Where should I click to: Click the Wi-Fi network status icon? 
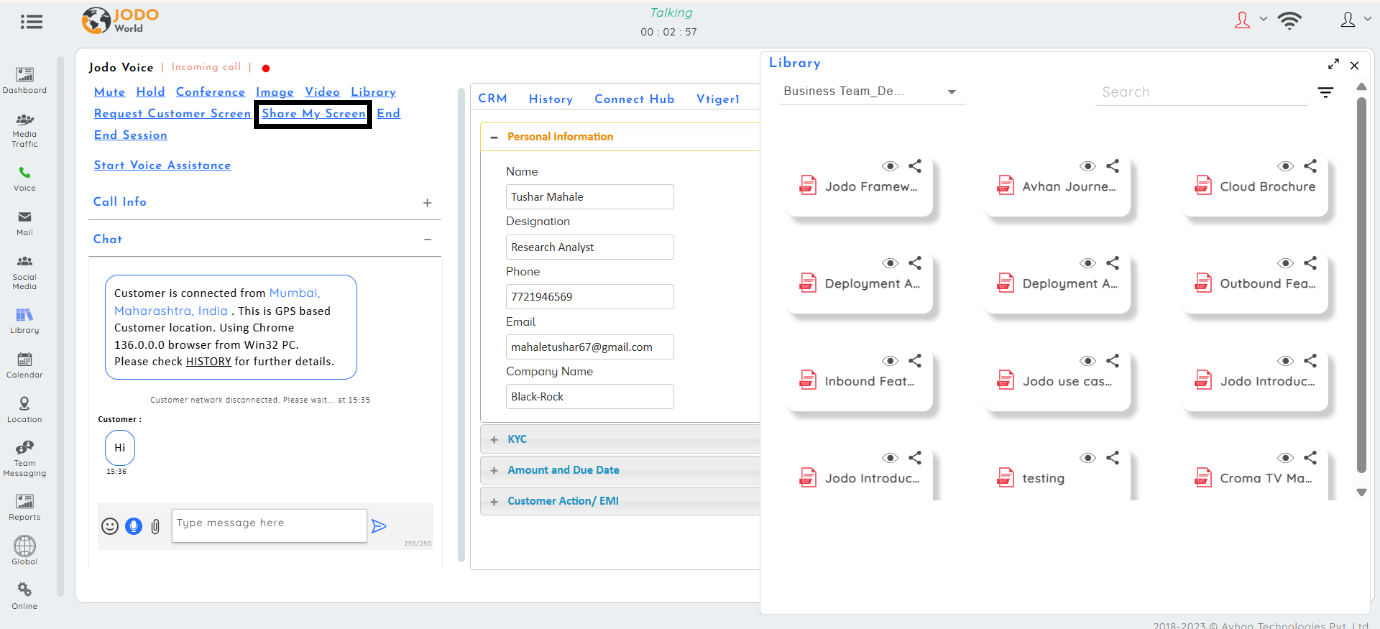pyautogui.click(x=1290, y=20)
